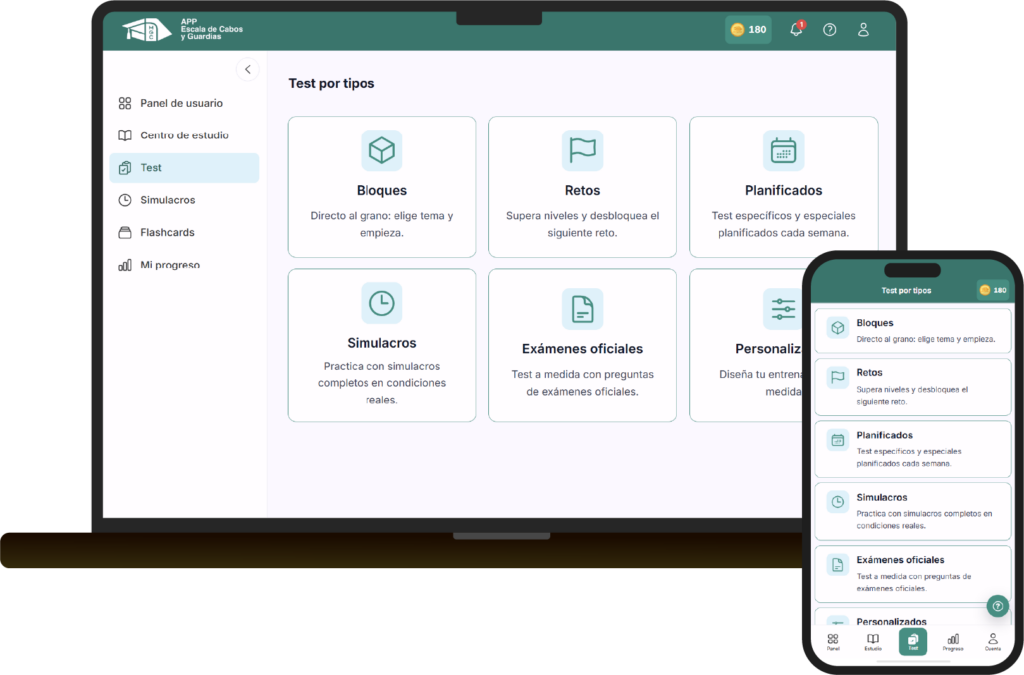
Task: Click 'Practica con simulacros' text on laptop
Action: click(x=381, y=383)
